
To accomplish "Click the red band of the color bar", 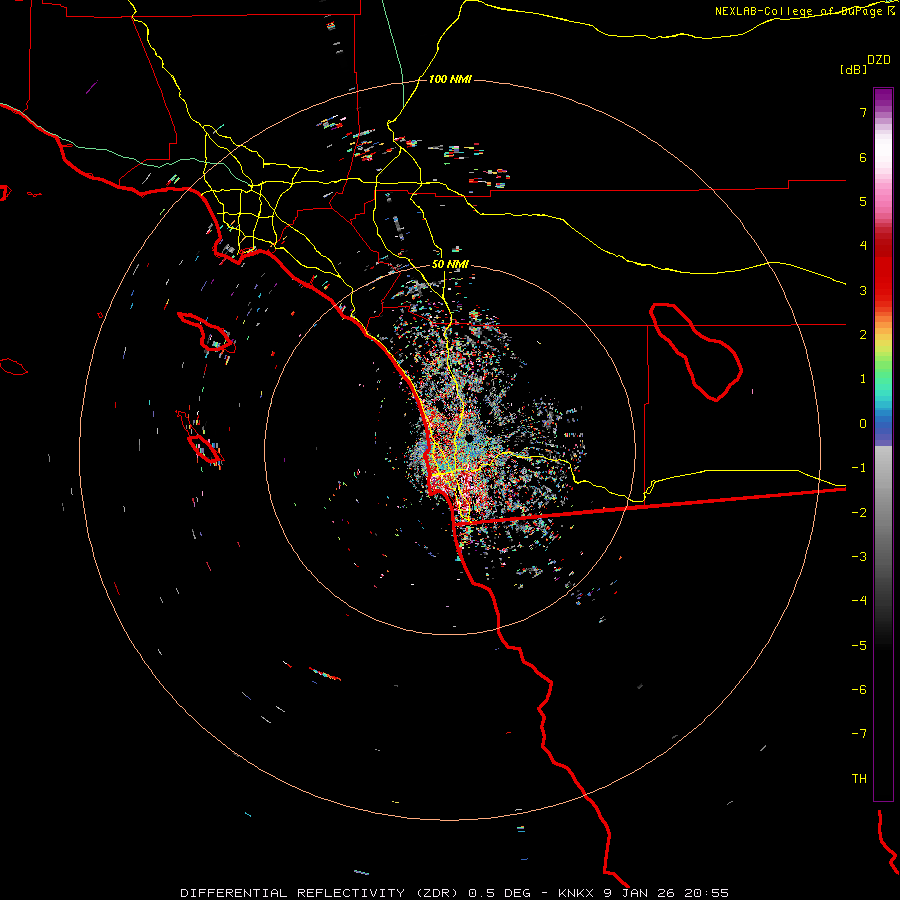I will (x=883, y=270).
